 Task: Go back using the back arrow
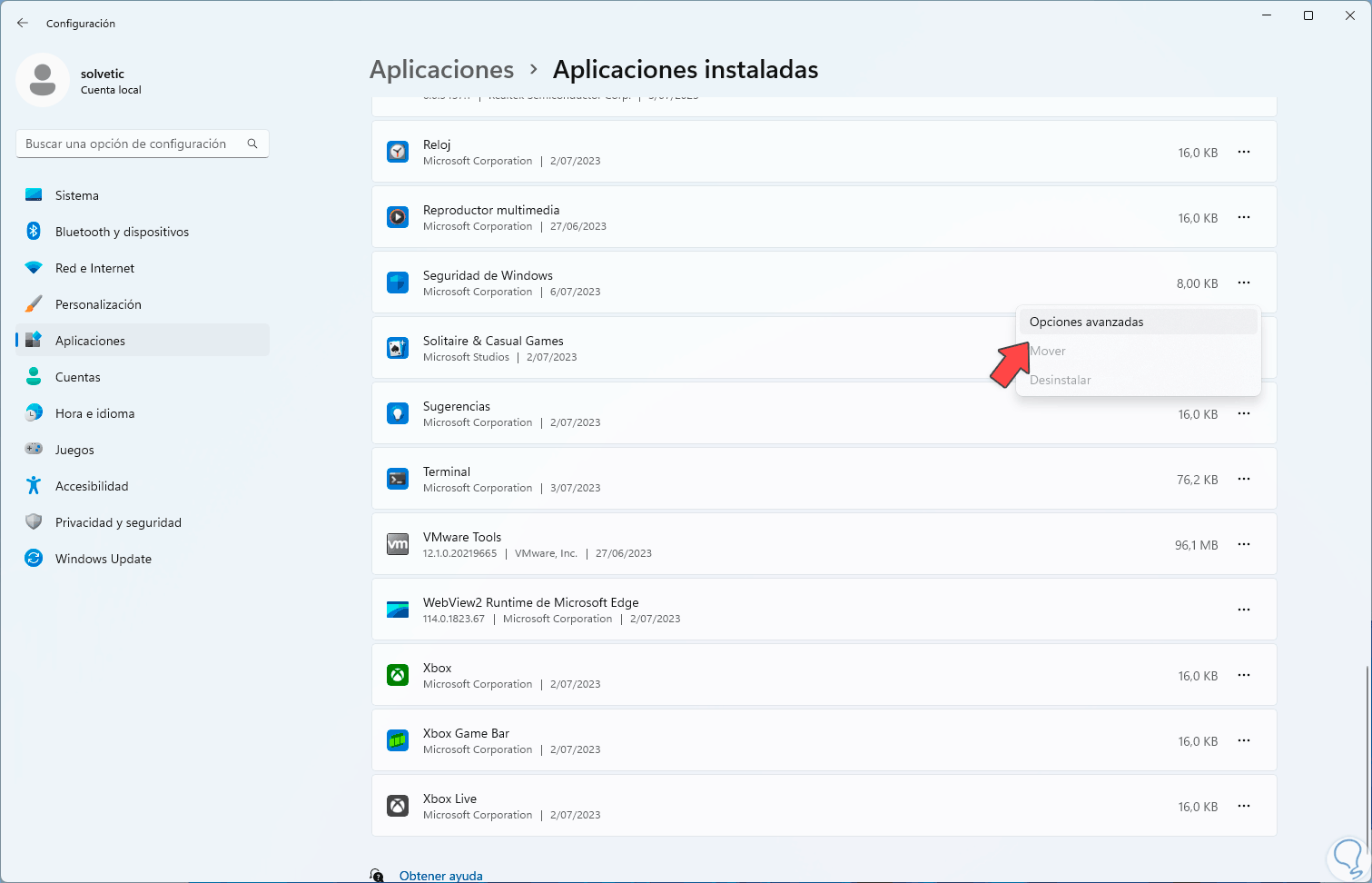[x=23, y=23]
